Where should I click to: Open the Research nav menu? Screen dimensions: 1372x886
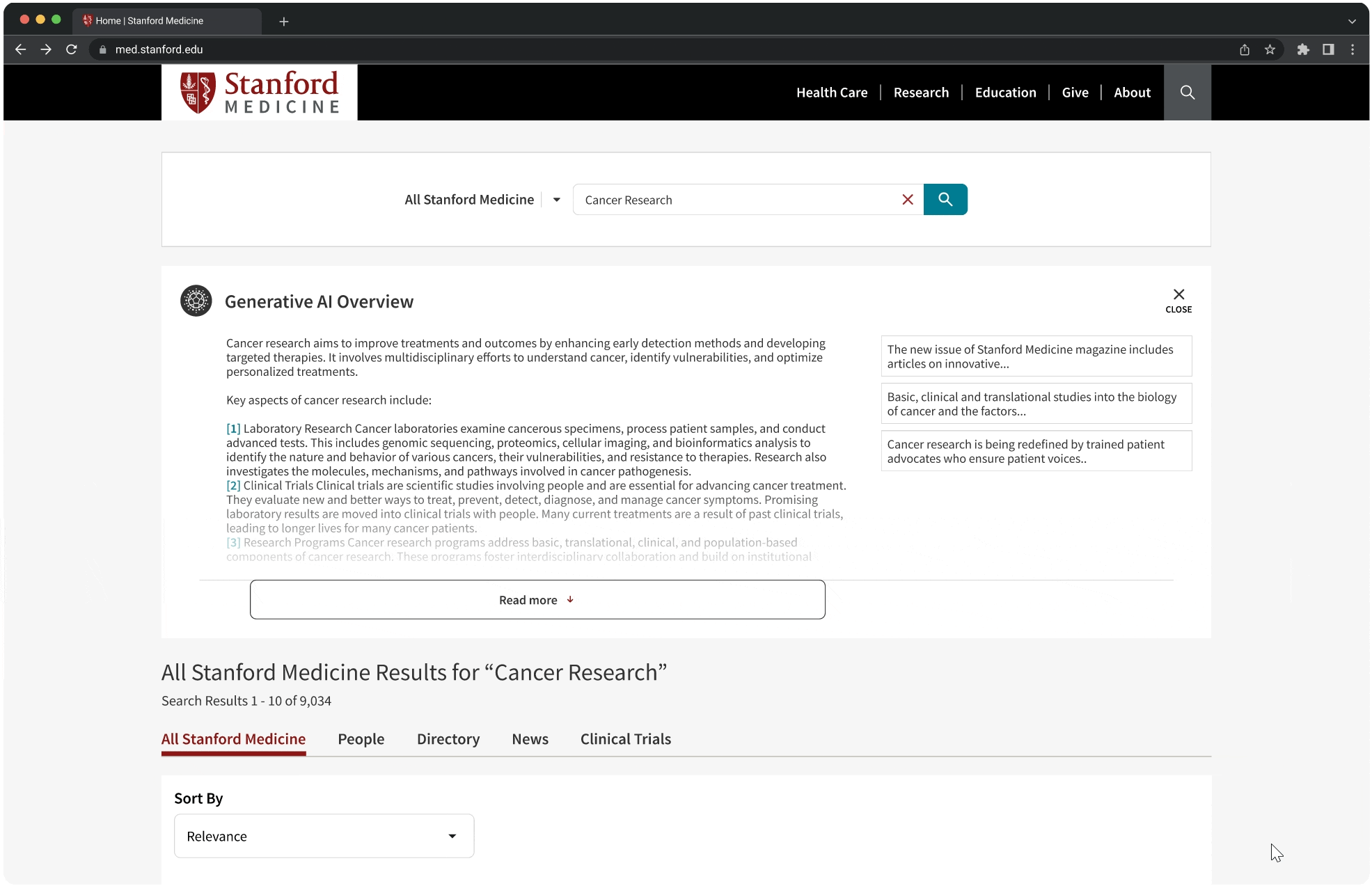(x=921, y=93)
